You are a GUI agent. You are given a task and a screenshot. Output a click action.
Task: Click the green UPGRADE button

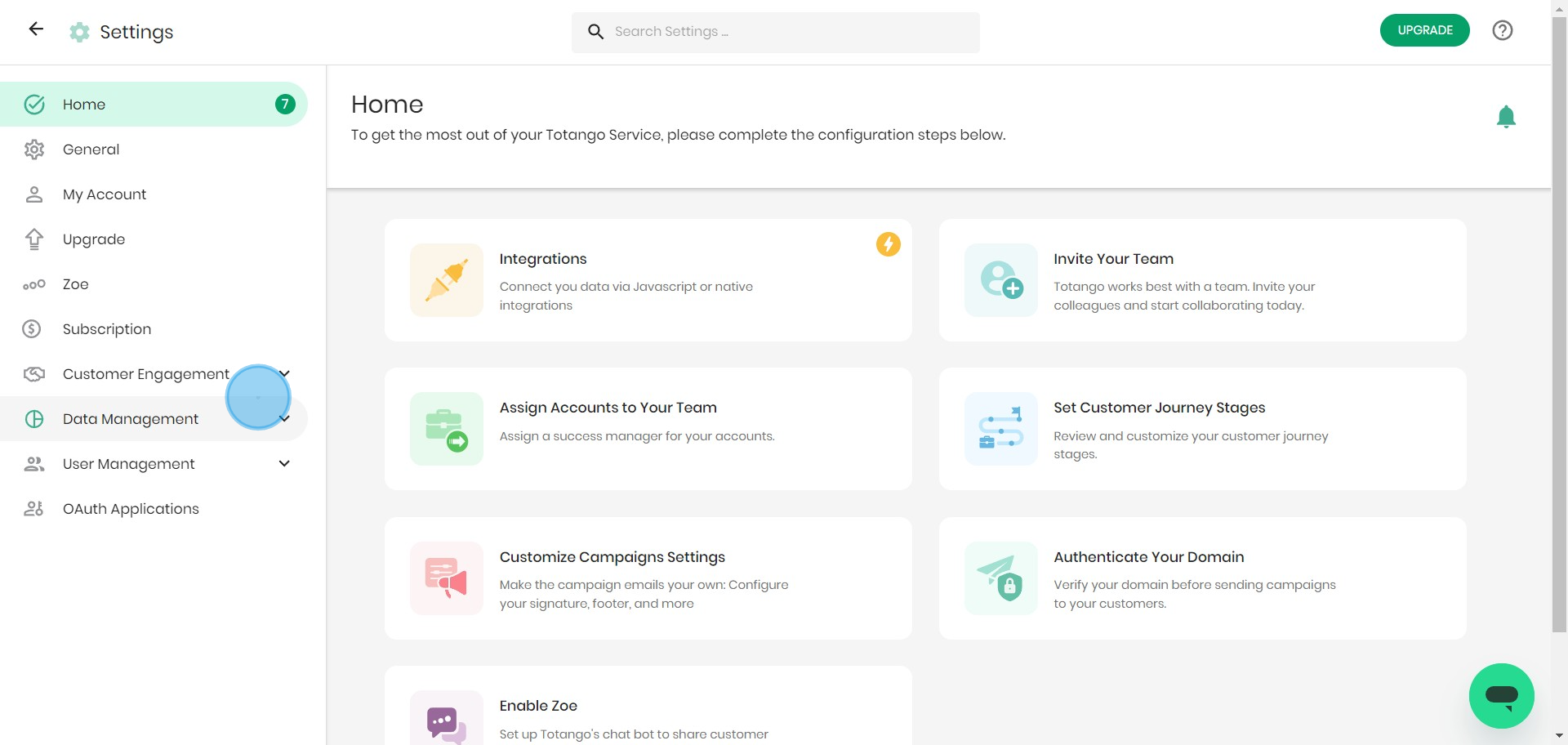pos(1424,30)
